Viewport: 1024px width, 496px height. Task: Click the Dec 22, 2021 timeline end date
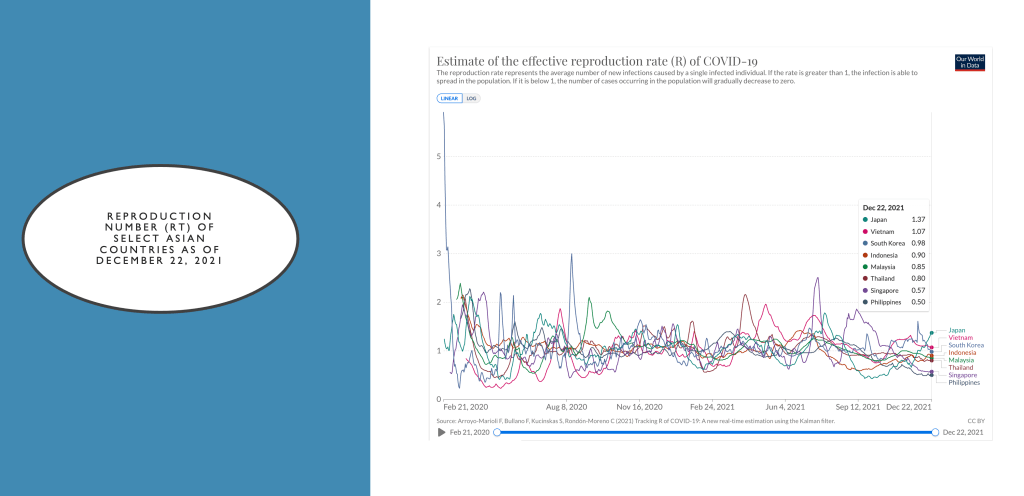(x=963, y=432)
